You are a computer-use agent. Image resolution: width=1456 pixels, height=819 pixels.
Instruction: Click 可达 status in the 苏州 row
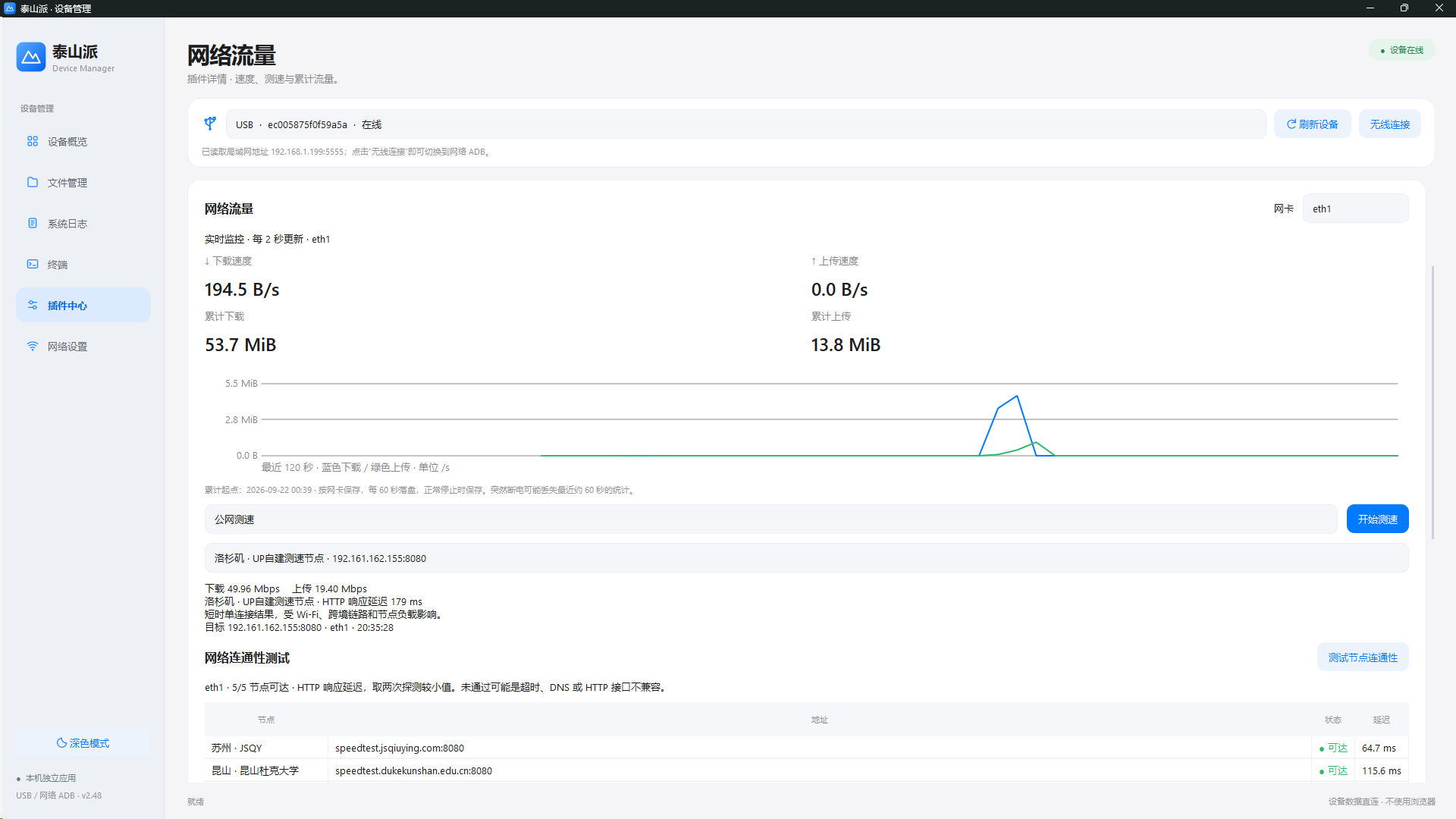(x=1333, y=748)
